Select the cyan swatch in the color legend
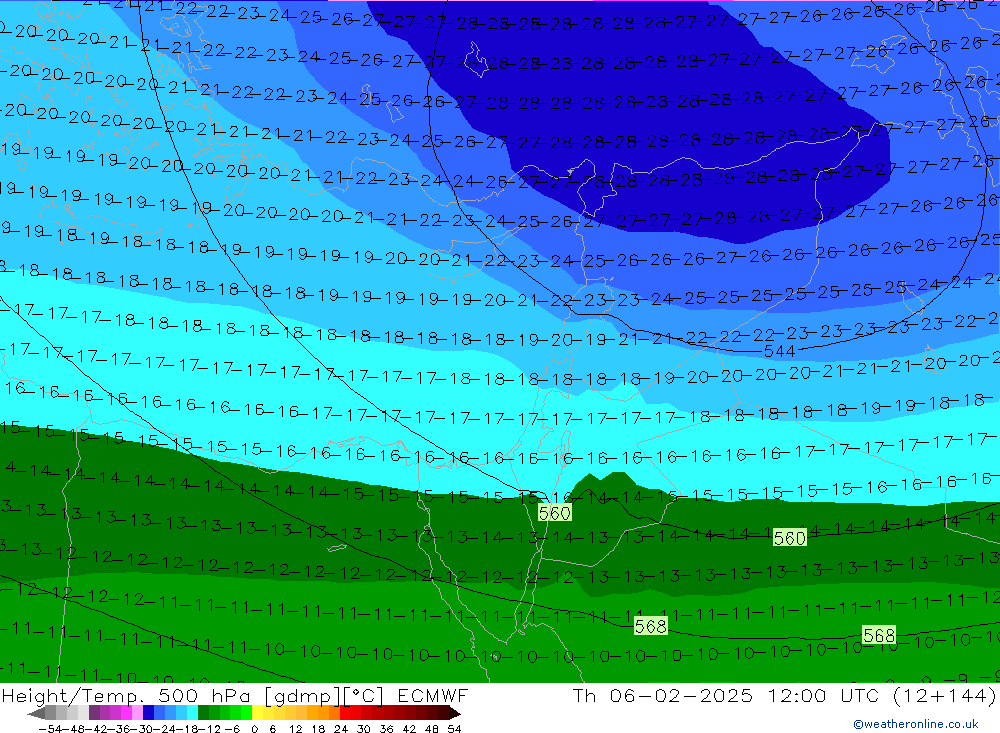This screenshot has width=1000, height=733. [x=192, y=713]
